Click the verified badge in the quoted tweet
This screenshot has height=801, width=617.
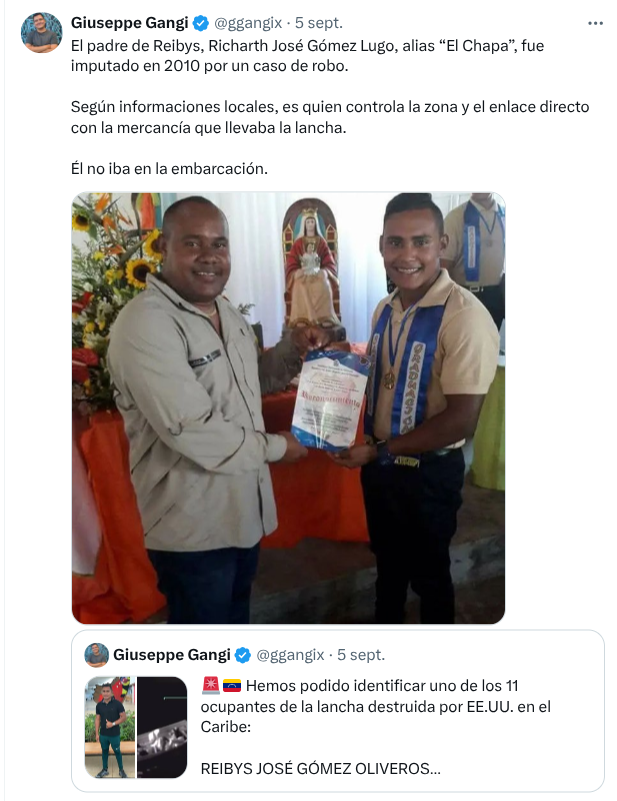point(243,655)
